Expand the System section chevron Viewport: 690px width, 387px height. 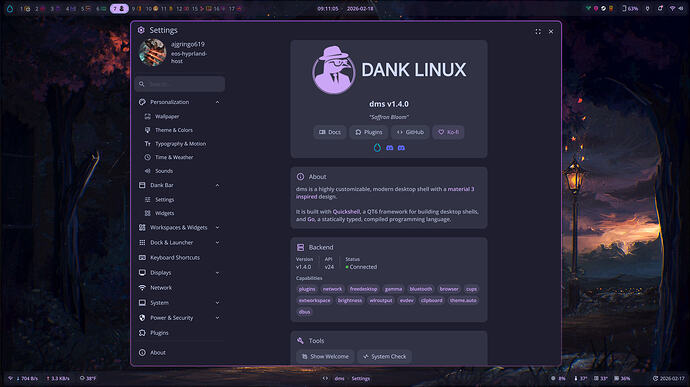[217, 303]
